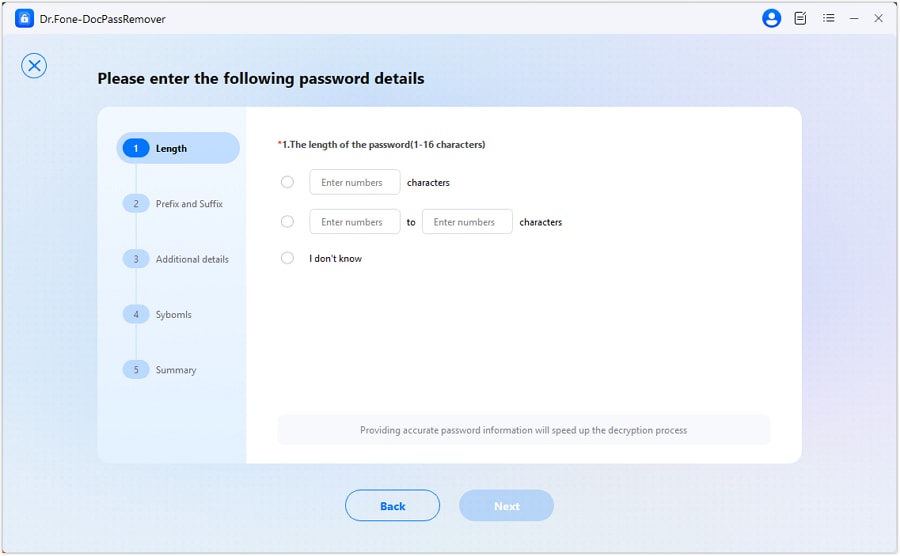This screenshot has width=900, height=556.
Task: Click the step 2 number badge
Action: (x=135, y=204)
